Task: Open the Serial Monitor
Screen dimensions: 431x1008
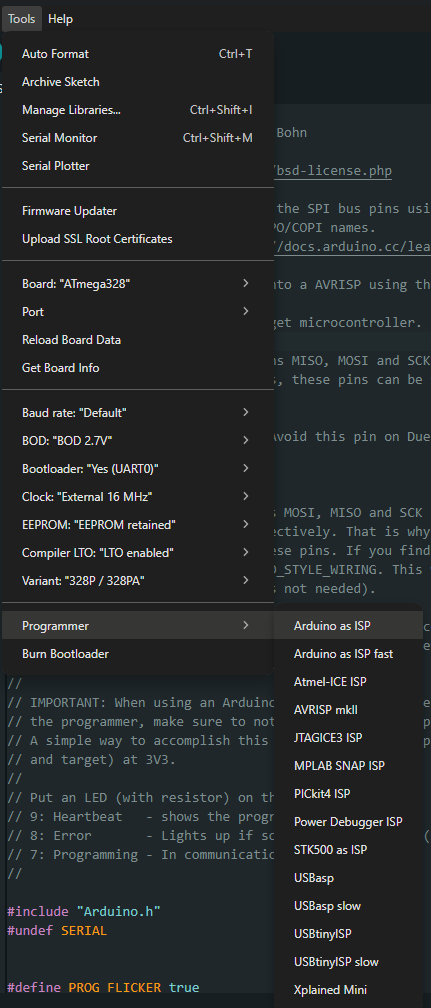Action: click(x=138, y=138)
